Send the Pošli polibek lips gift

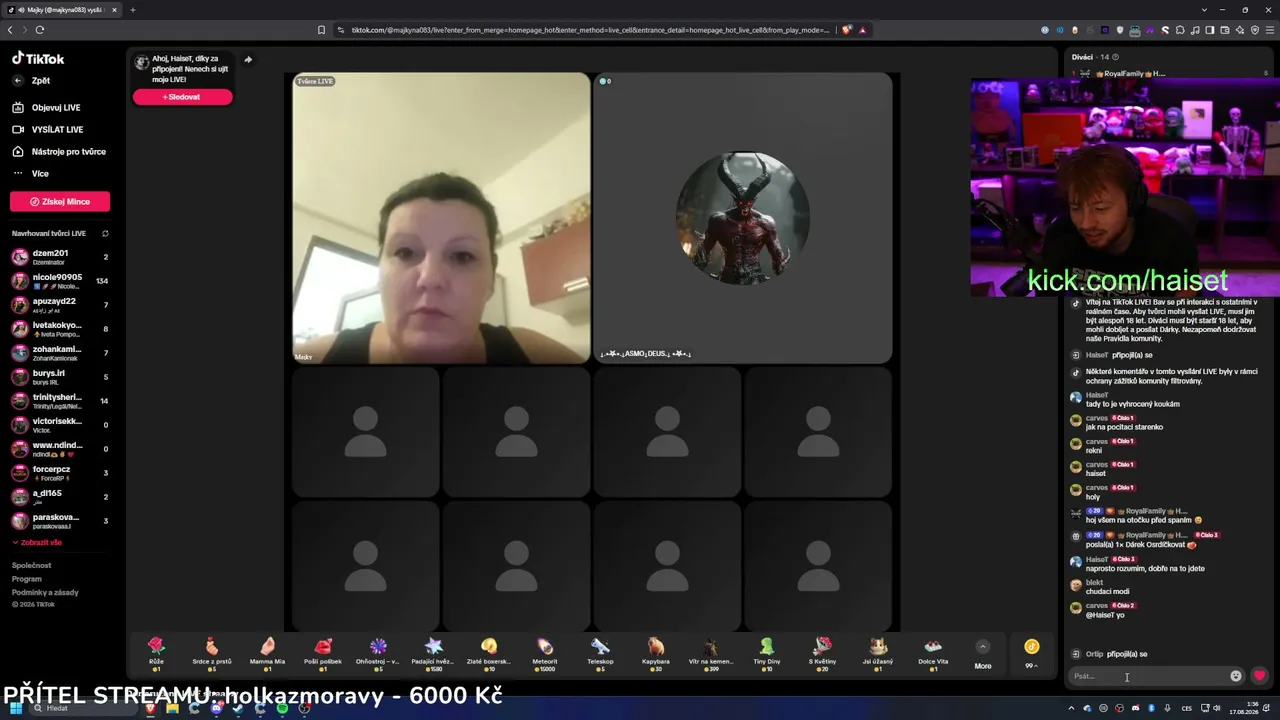[323, 652]
